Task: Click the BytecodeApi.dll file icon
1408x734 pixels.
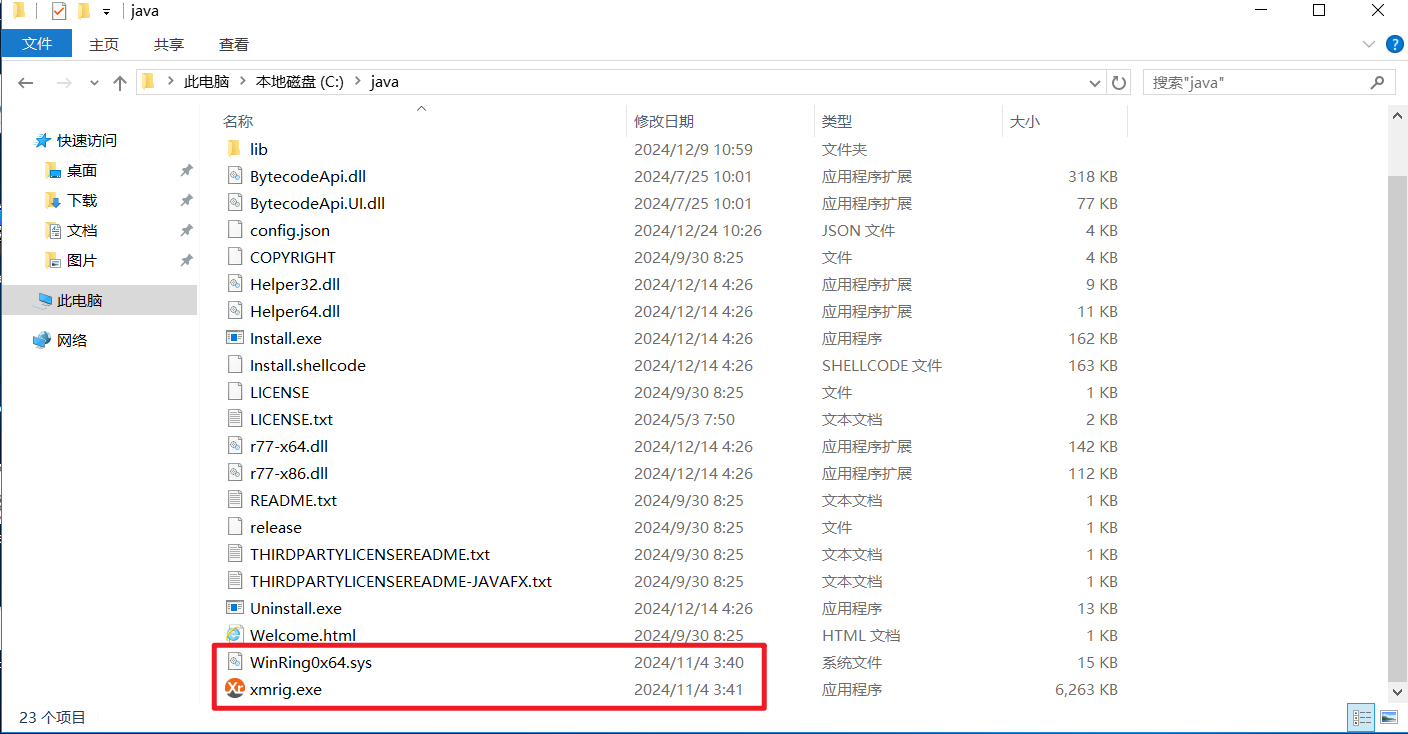Action: pyautogui.click(x=235, y=176)
